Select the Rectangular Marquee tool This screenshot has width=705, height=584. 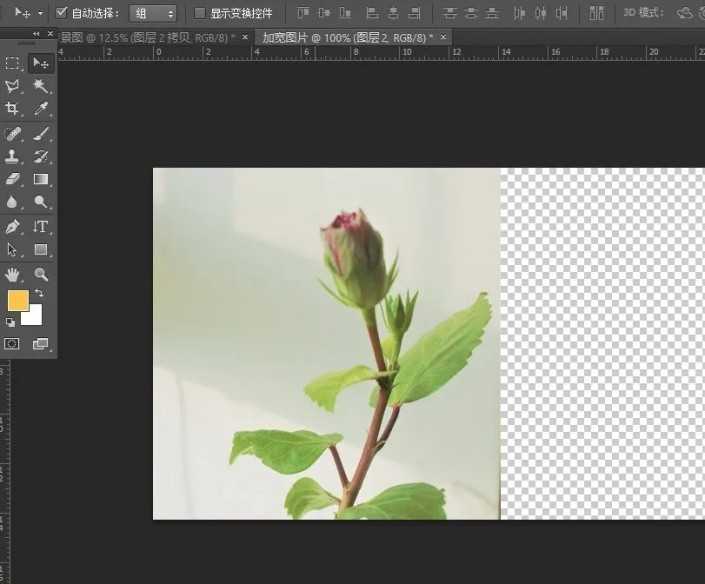(x=13, y=63)
